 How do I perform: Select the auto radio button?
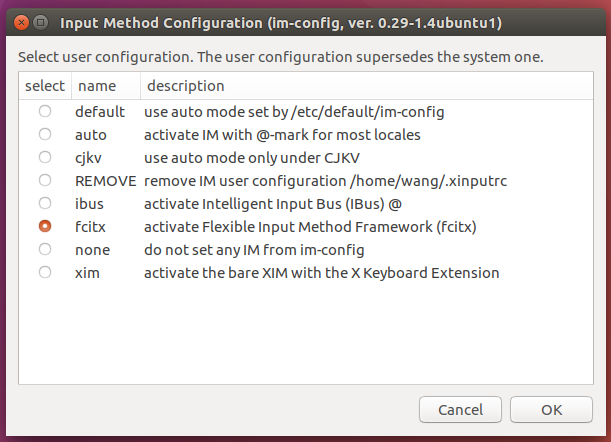coord(45,134)
